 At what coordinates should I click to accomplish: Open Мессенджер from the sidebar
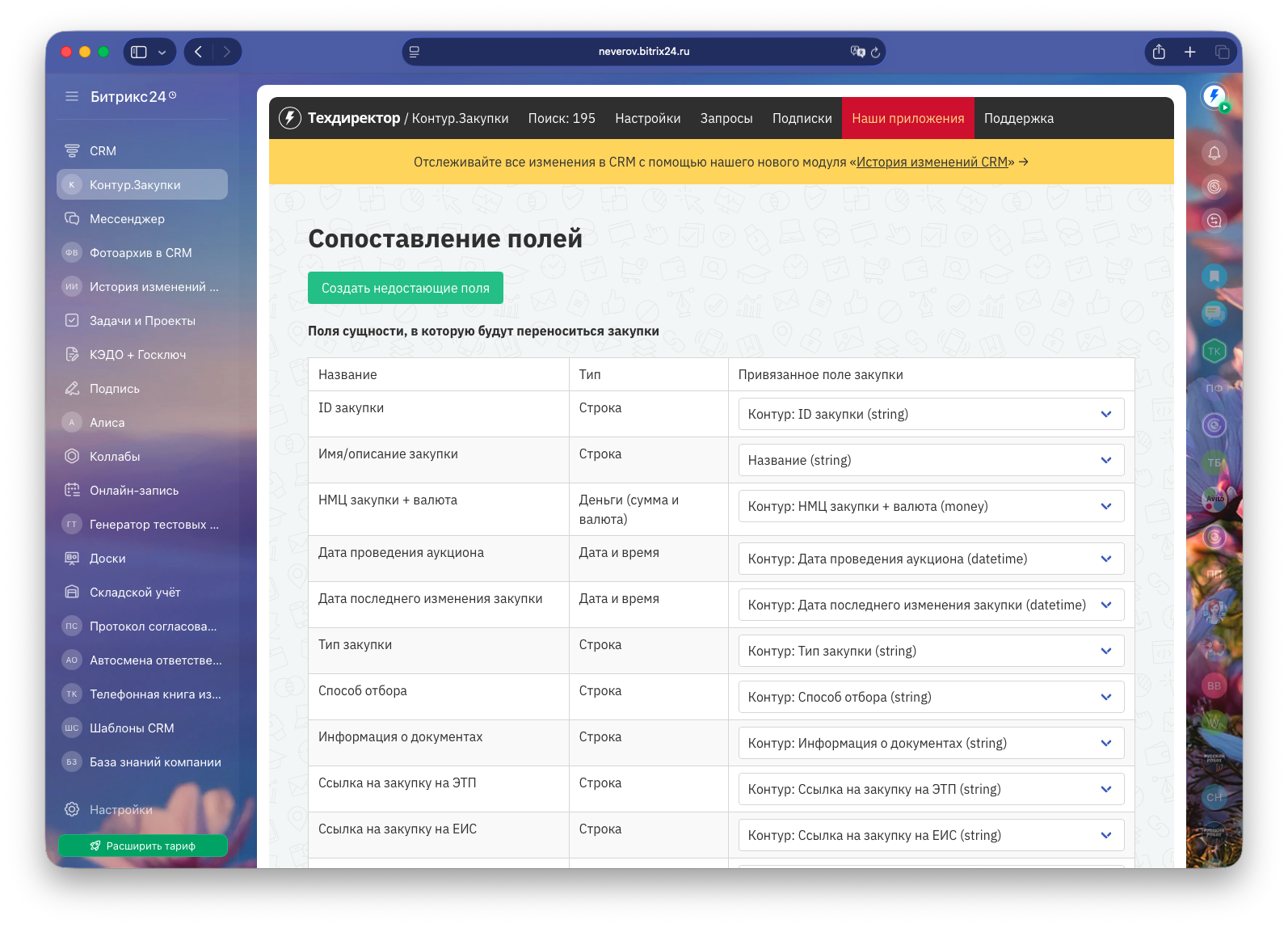click(142, 219)
